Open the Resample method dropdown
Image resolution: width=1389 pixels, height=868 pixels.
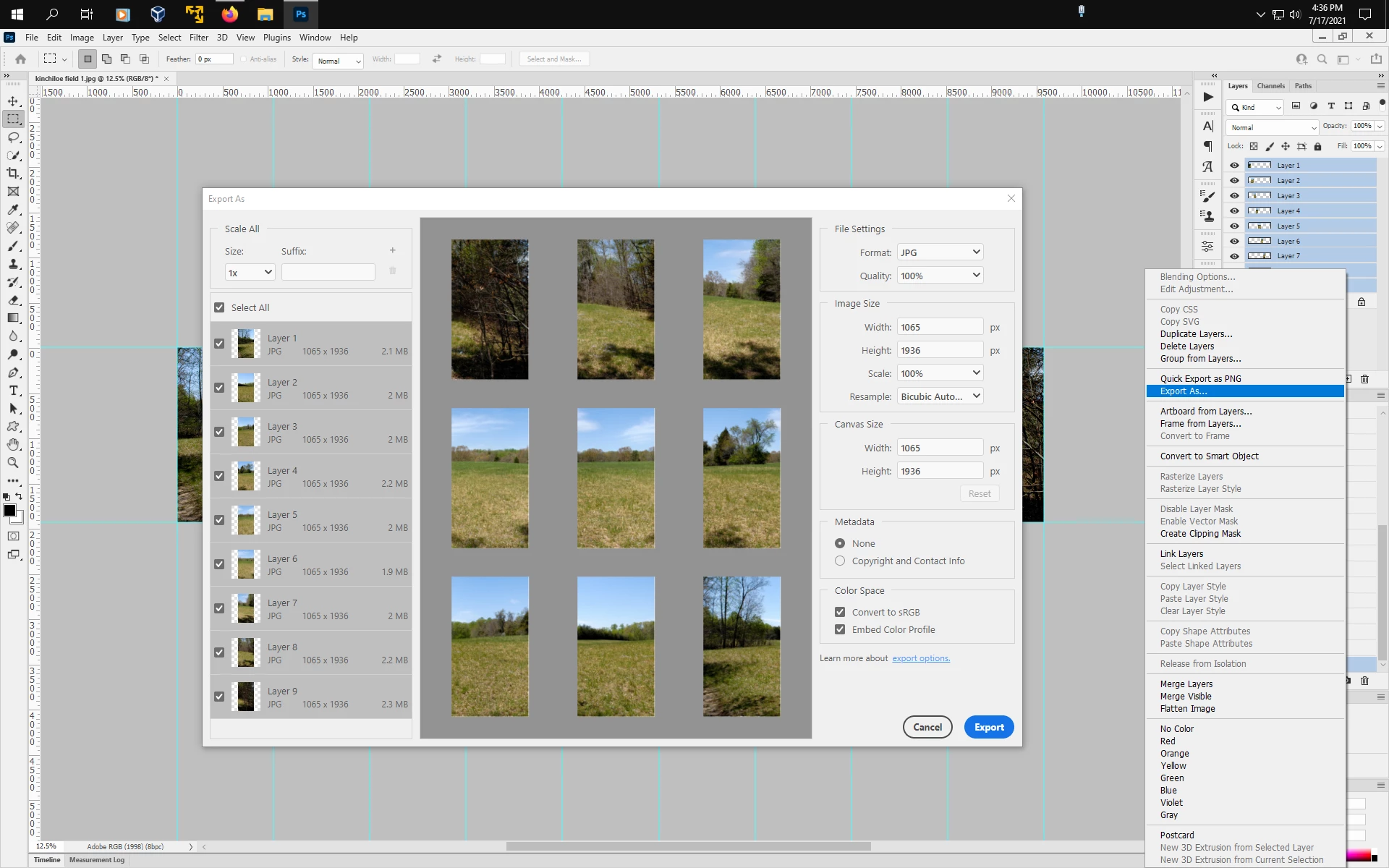940,396
